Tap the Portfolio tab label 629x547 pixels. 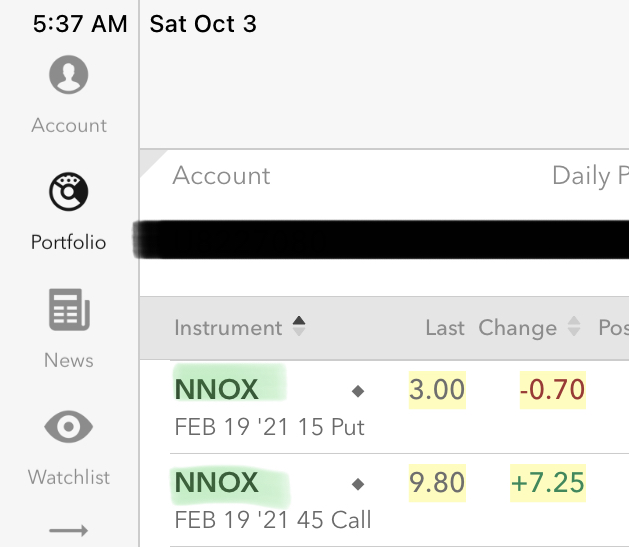point(68,243)
